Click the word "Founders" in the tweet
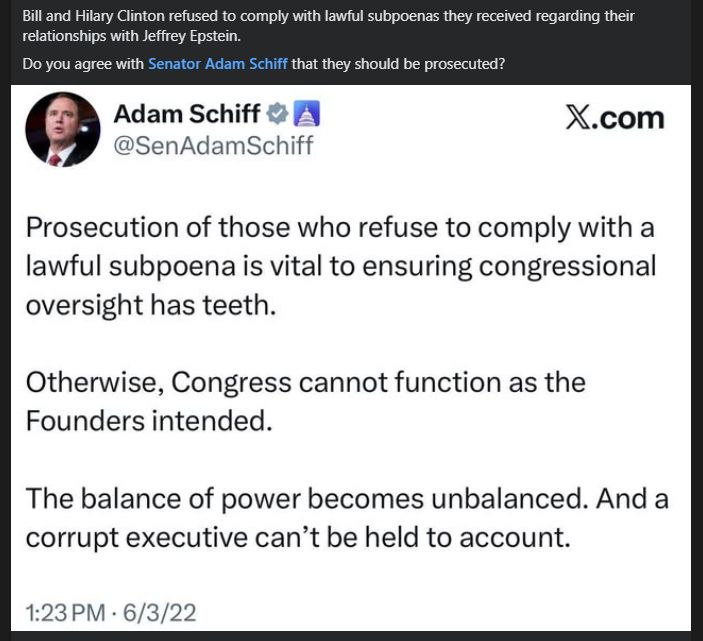The width and height of the screenshot is (703, 641). (x=85, y=421)
